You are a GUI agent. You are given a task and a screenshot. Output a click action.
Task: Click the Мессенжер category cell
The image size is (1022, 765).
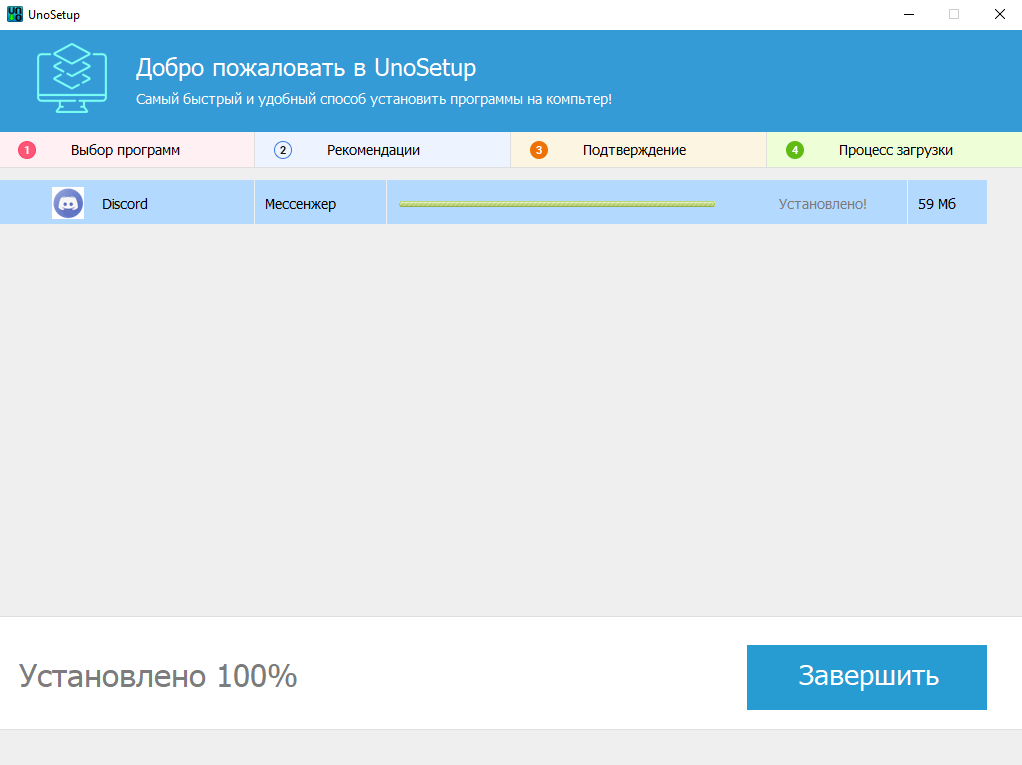coord(300,204)
